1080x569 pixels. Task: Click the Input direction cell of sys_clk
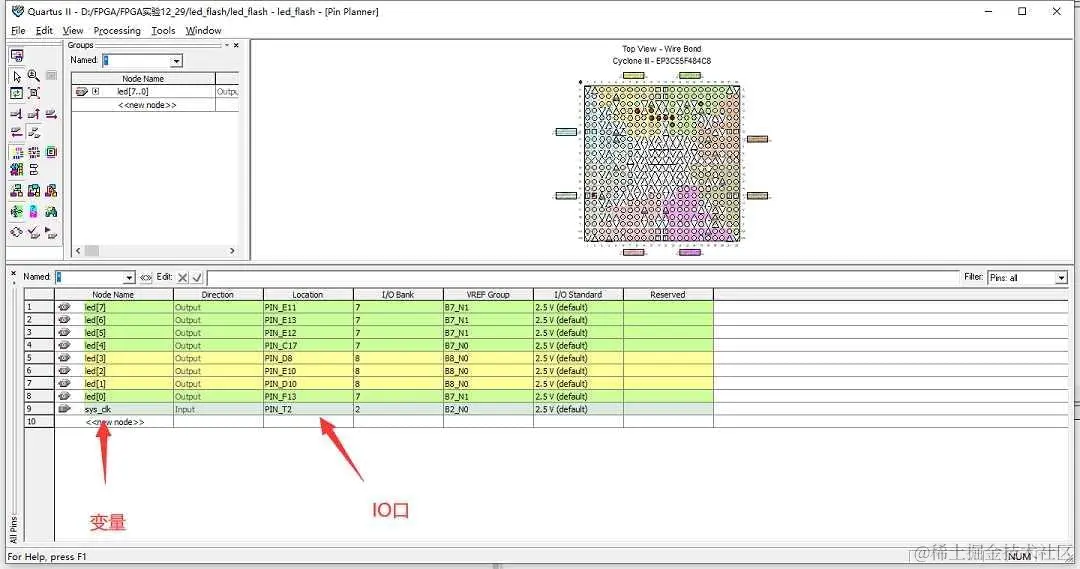(x=218, y=409)
